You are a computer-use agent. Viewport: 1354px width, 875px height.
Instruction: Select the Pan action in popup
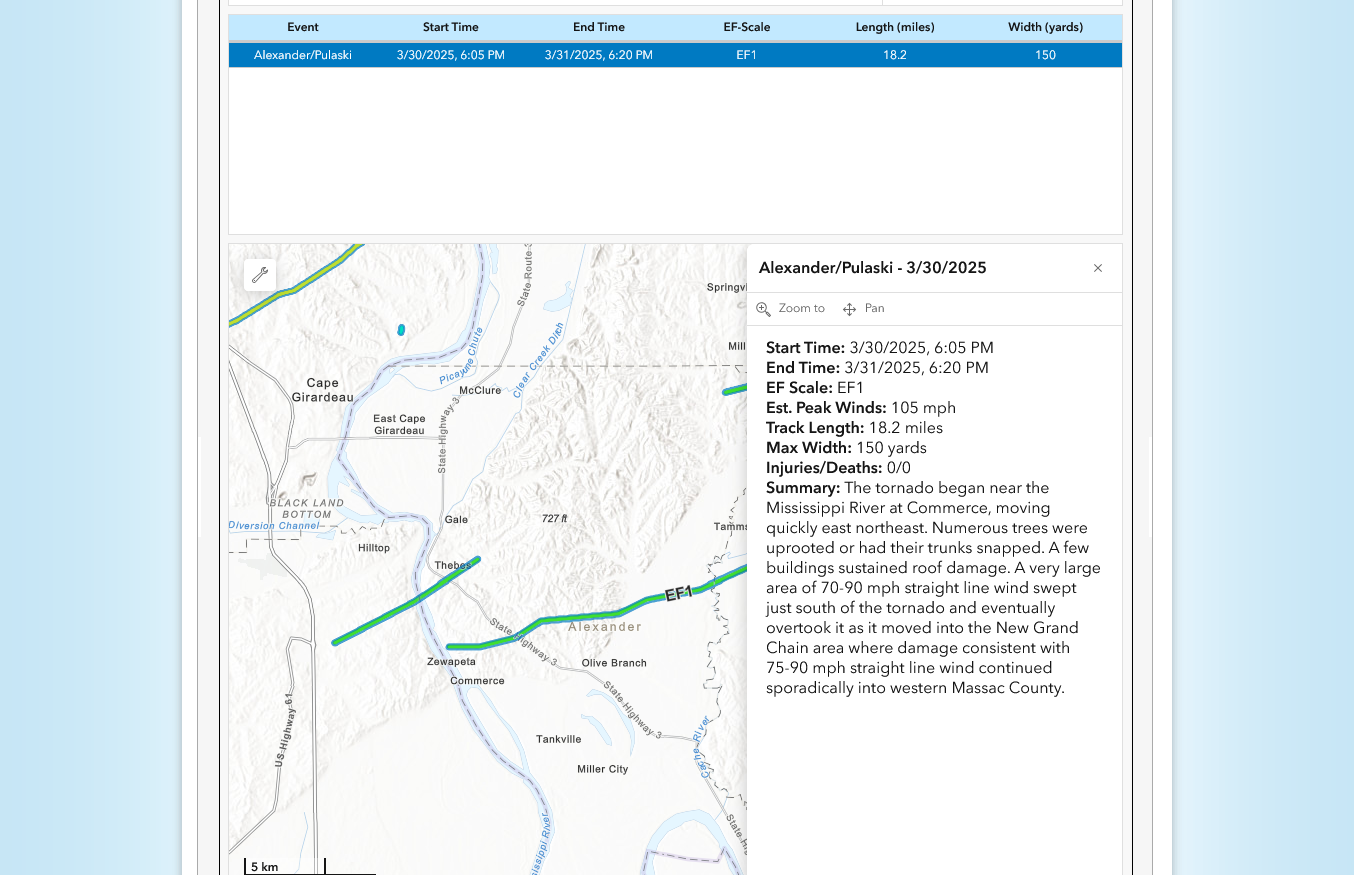[x=864, y=309]
